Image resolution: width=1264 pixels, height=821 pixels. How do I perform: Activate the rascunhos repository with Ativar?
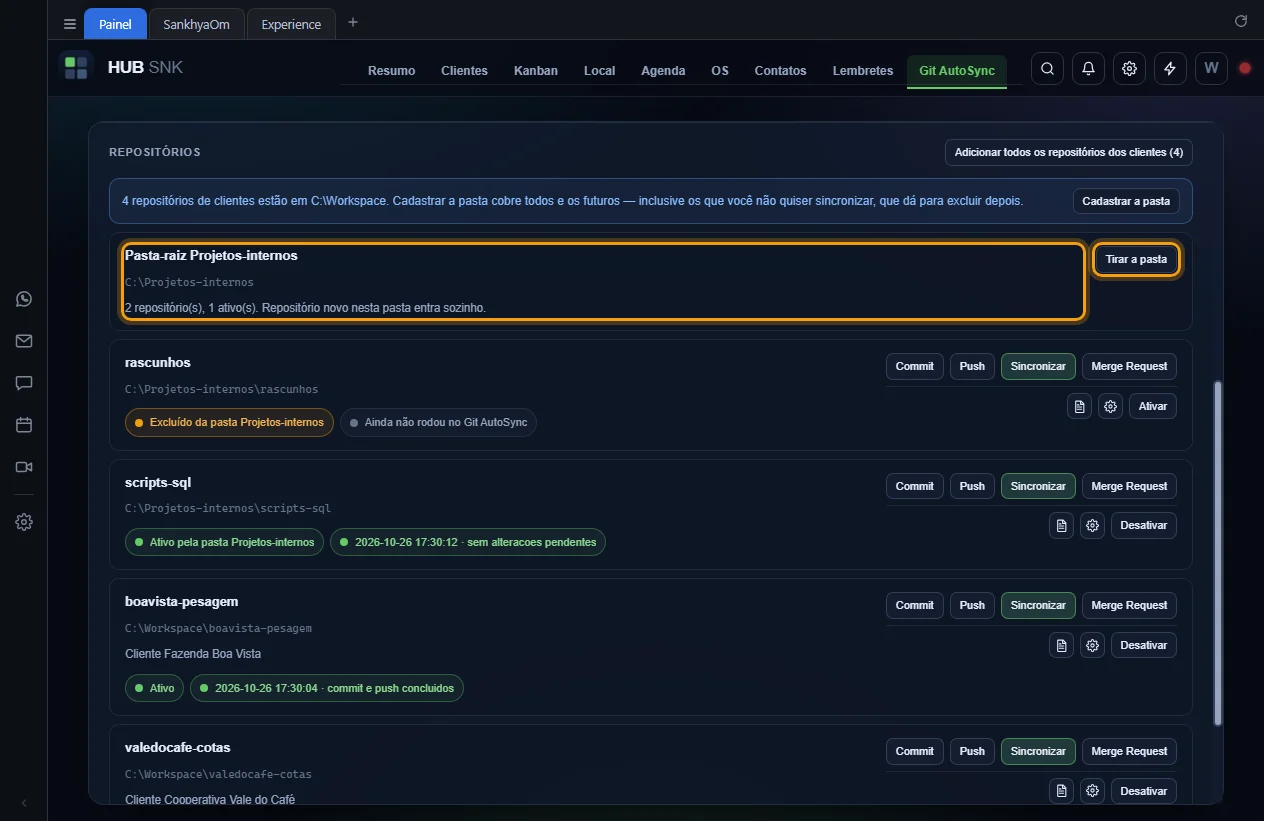pyautogui.click(x=1153, y=406)
